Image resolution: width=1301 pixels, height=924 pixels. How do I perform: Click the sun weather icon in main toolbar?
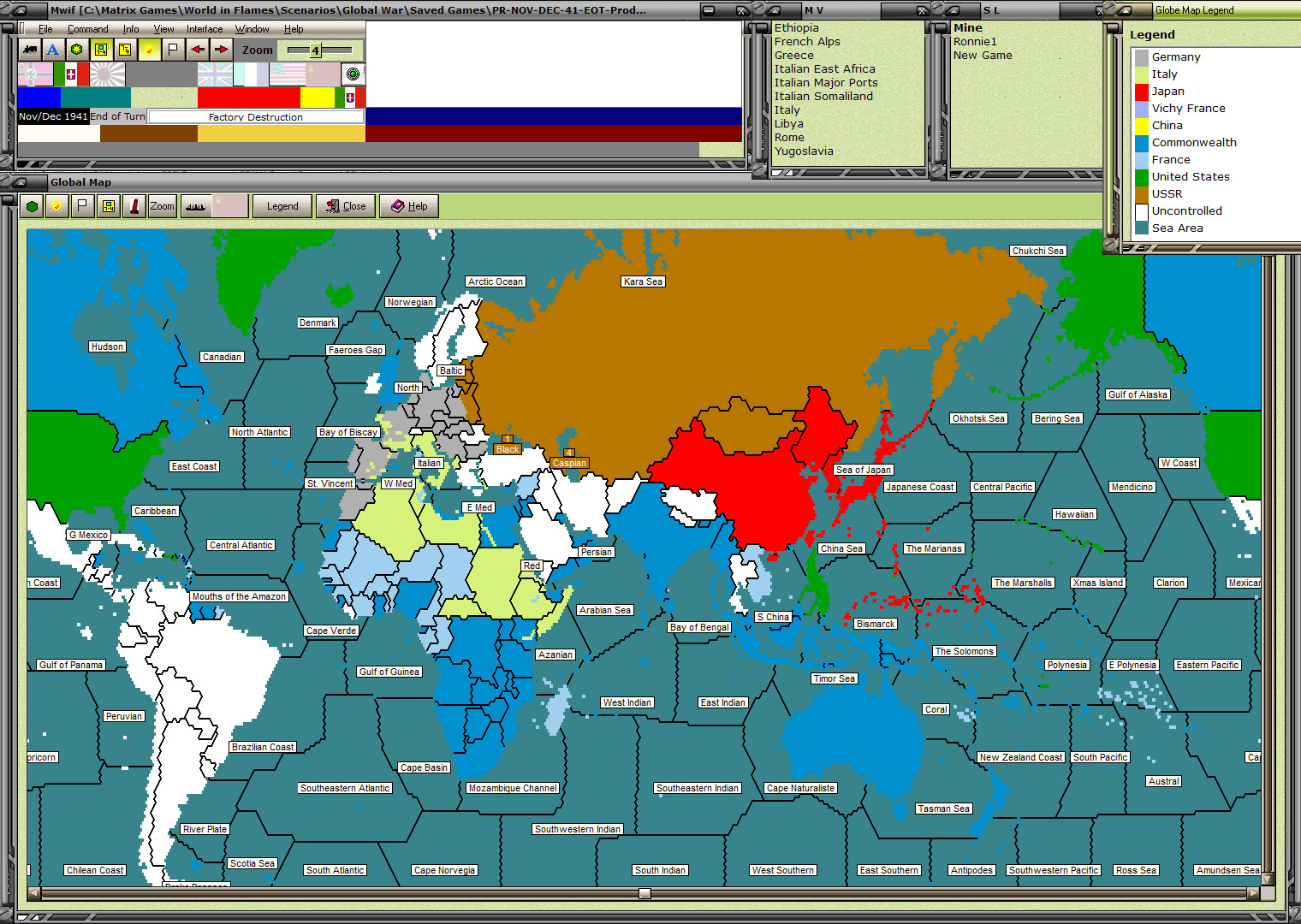coord(149,50)
